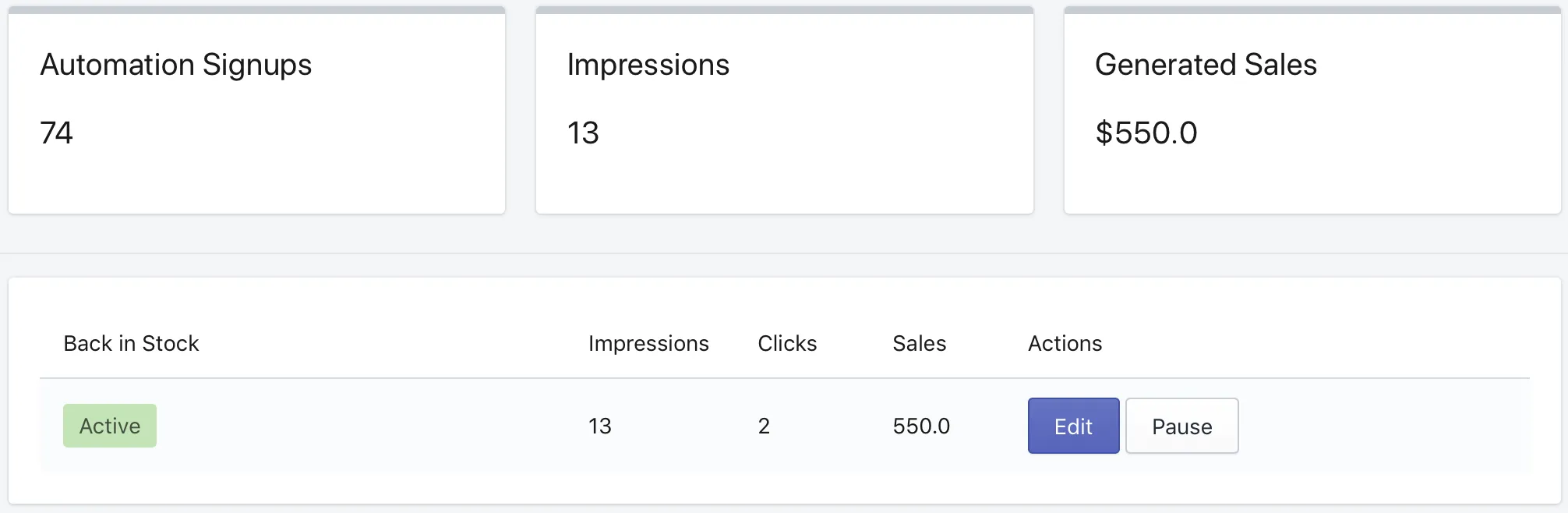Screen dimensions: 1568x513
Task: Select the Active status badge
Action: click(x=110, y=426)
